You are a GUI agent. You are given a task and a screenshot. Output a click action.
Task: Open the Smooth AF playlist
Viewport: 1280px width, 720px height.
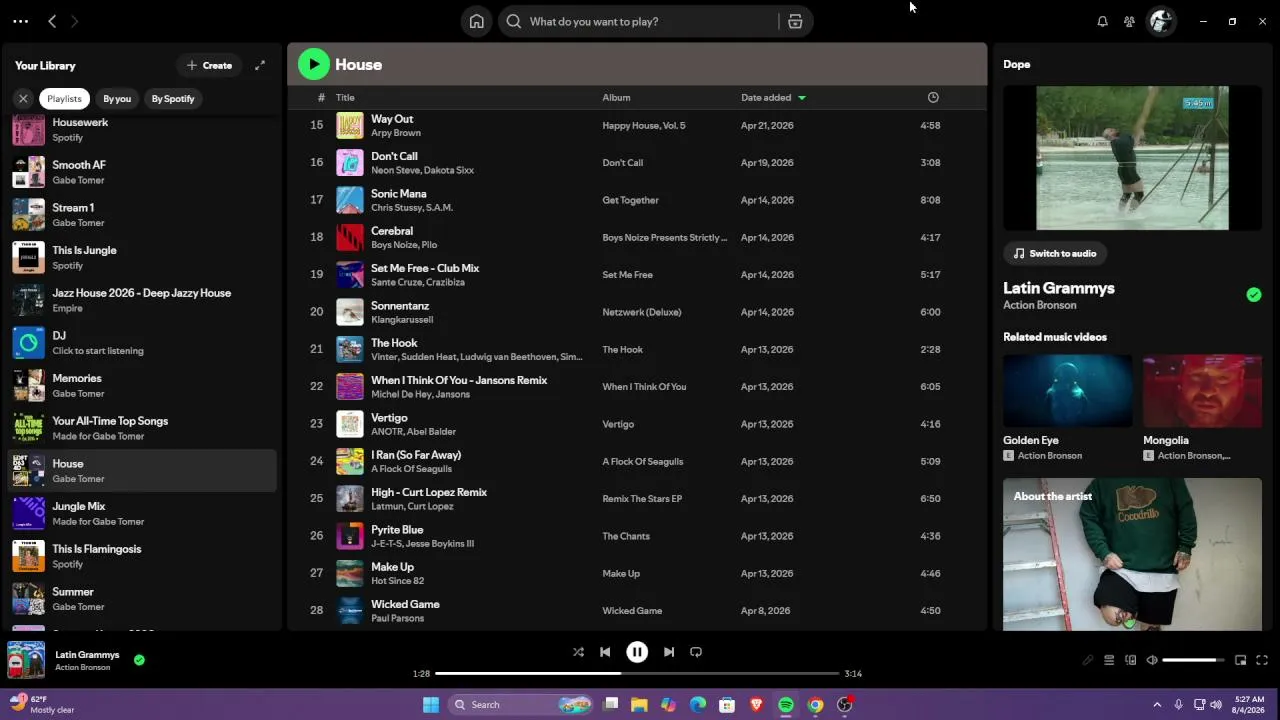[x=142, y=172]
